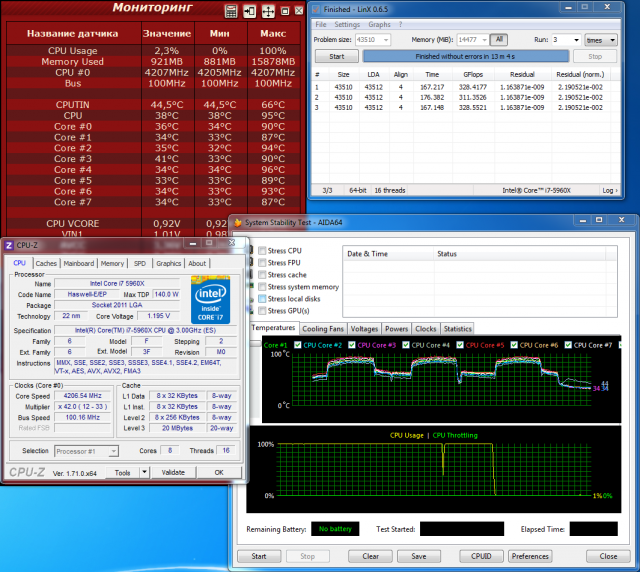The height and width of the screenshot is (572, 640).
Task: Switch to the SPD tab in CPU-Z
Action: coord(140,264)
